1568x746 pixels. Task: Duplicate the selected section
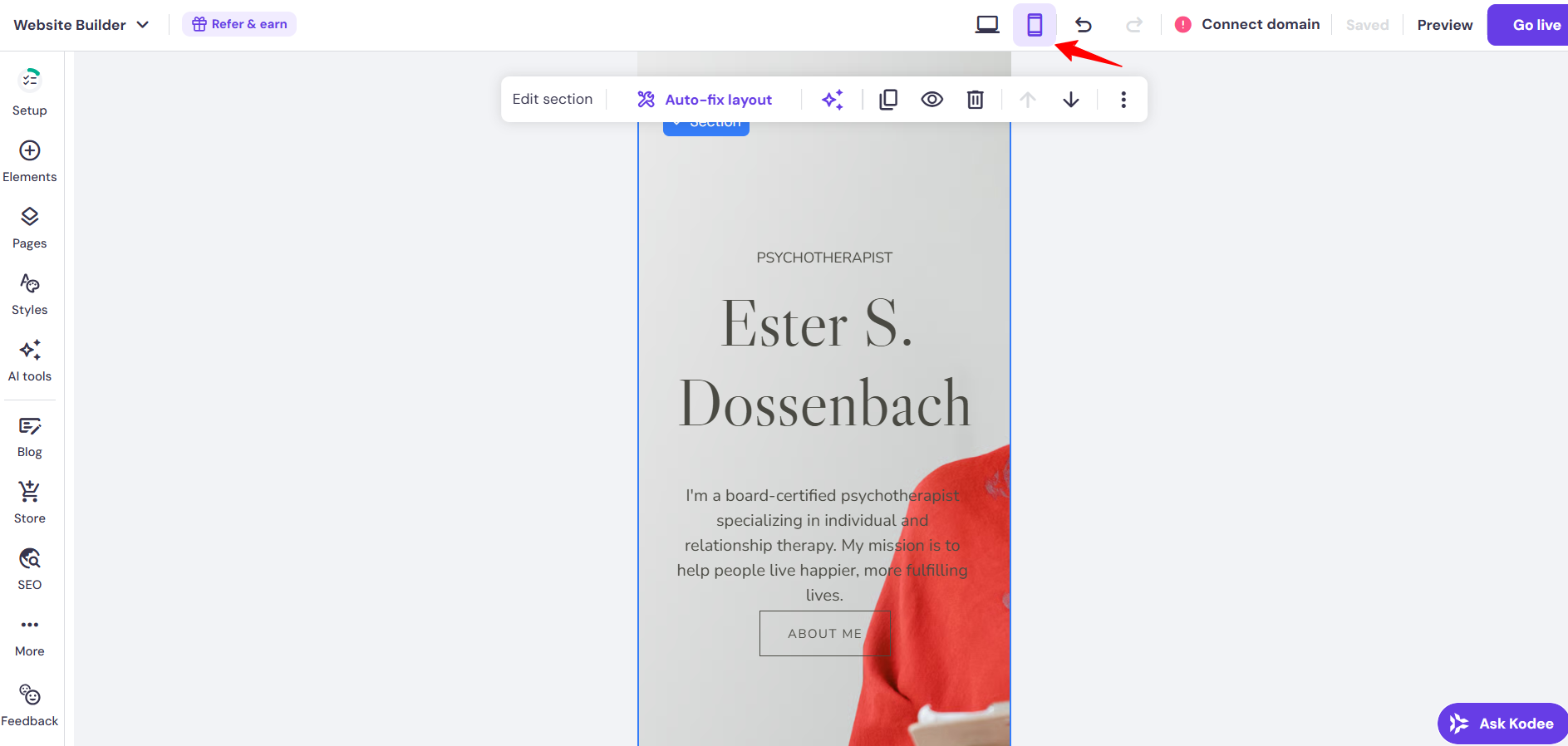tap(888, 100)
